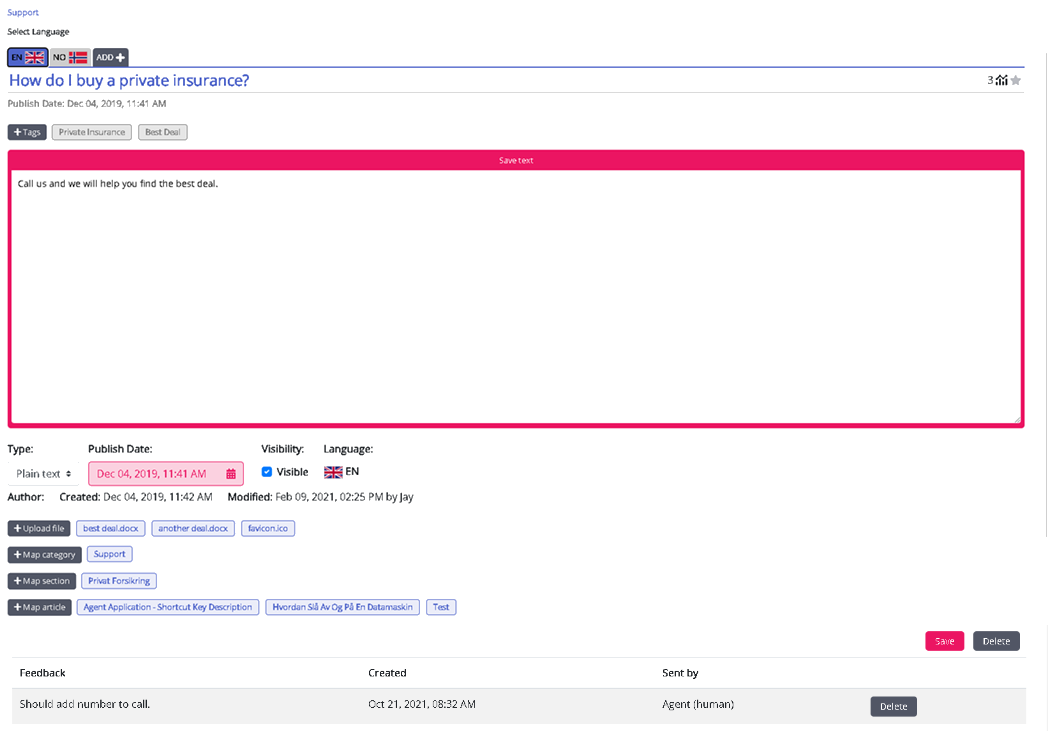
Task: Open the Plain text type dropdown
Action: [x=43, y=474]
